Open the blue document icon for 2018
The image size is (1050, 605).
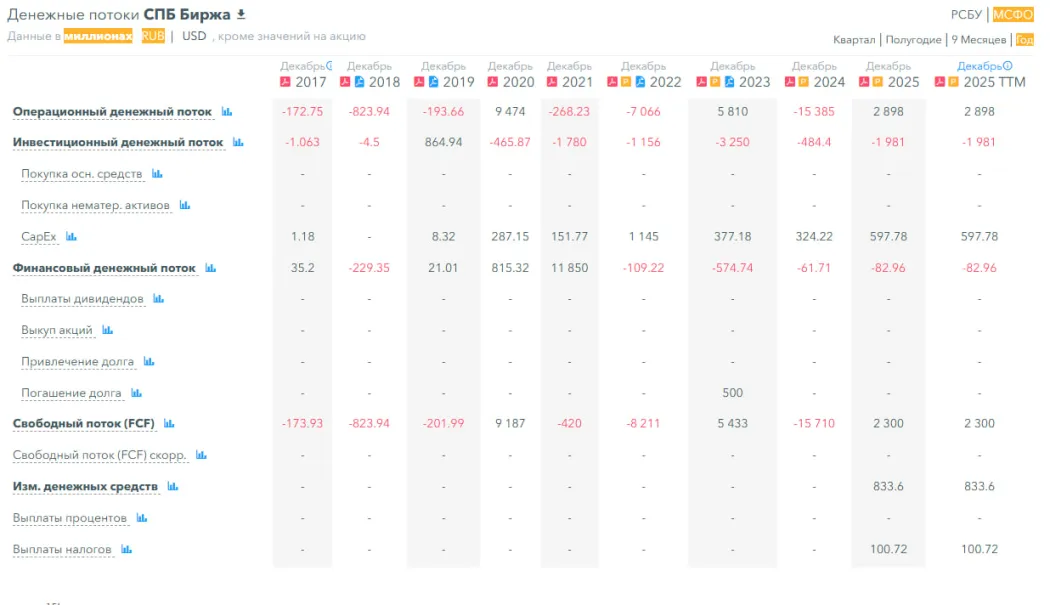click(x=360, y=82)
